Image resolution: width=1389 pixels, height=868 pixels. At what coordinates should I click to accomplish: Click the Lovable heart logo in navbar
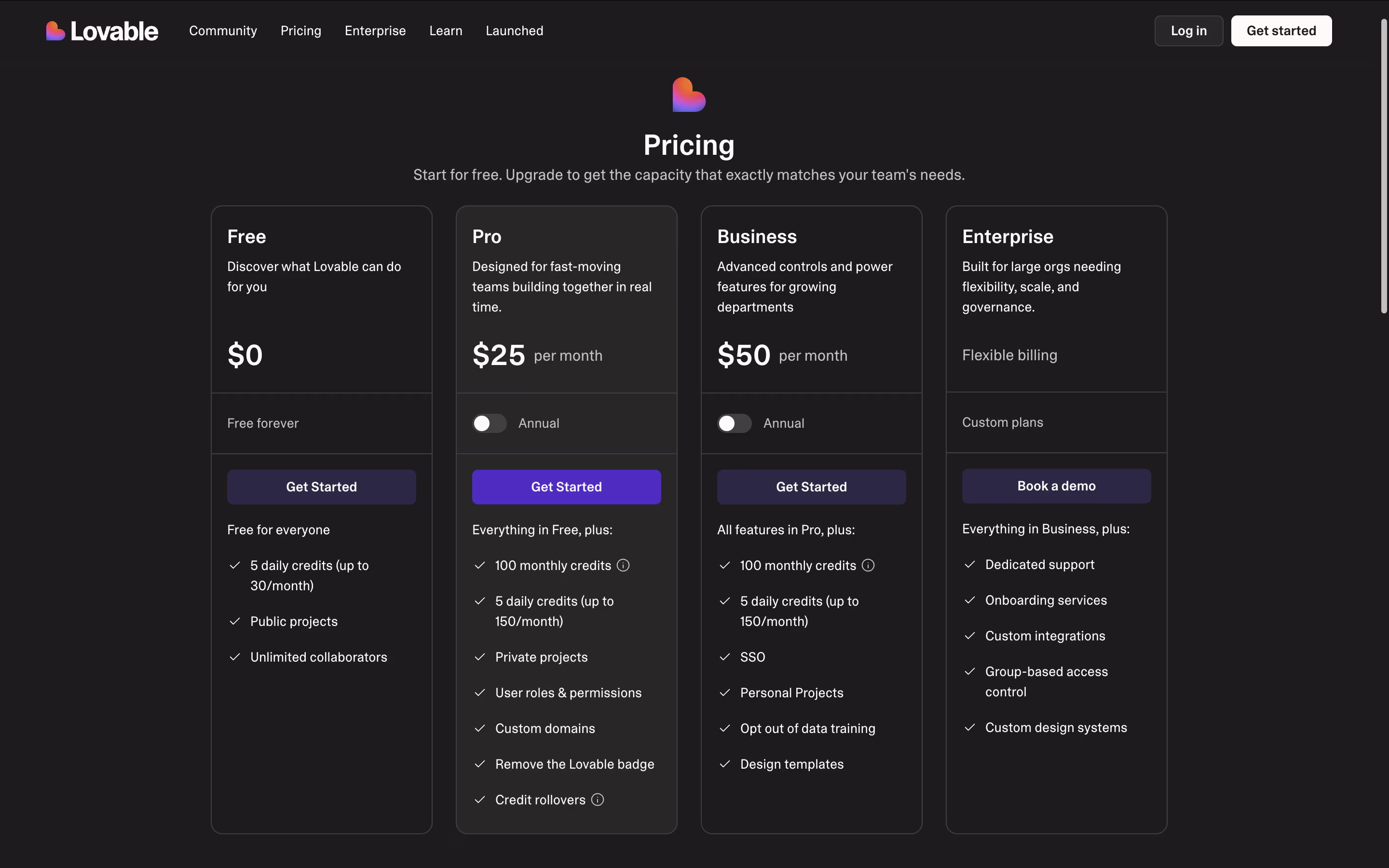[55, 31]
